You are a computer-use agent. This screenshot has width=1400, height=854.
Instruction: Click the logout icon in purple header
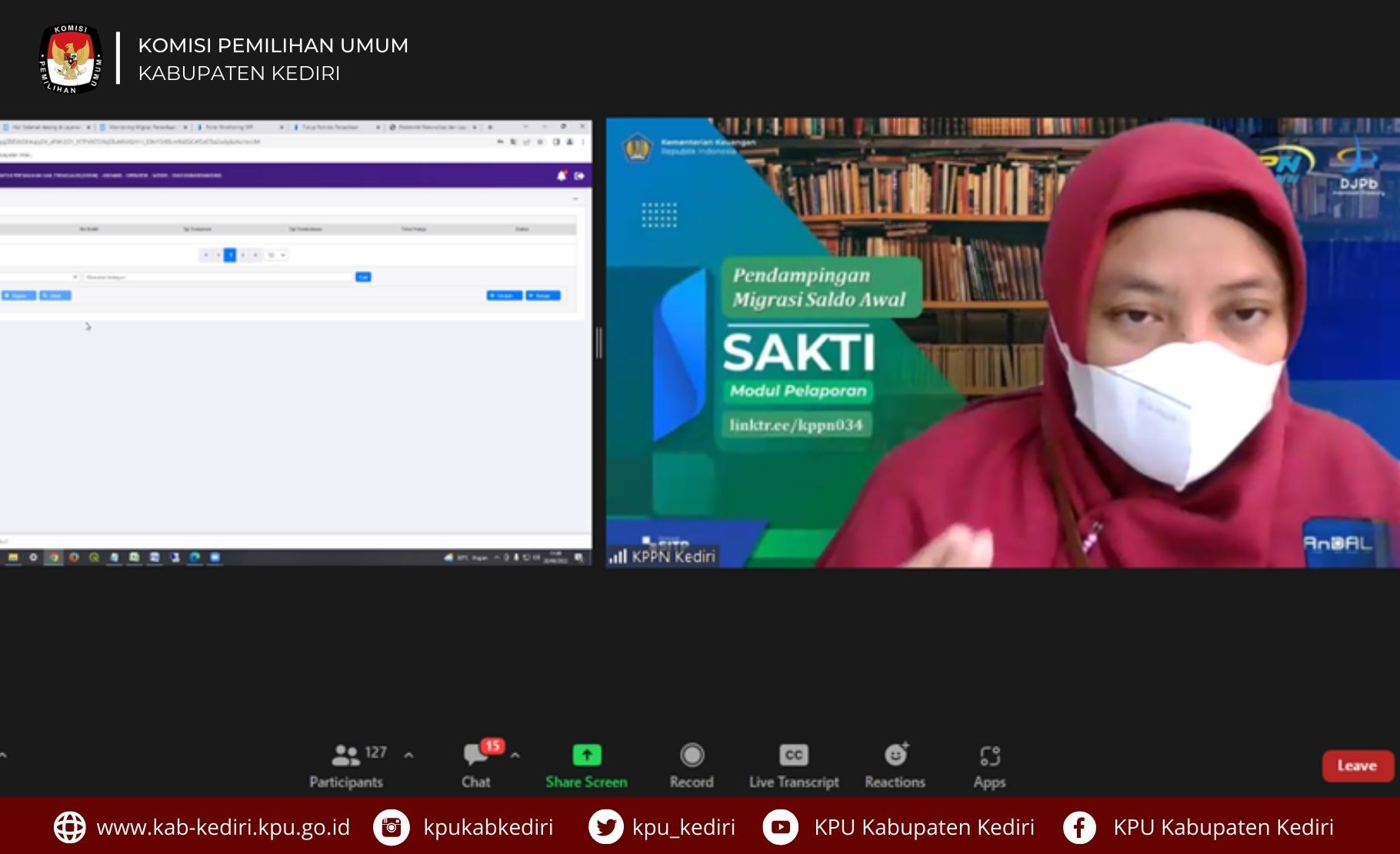pos(579,176)
